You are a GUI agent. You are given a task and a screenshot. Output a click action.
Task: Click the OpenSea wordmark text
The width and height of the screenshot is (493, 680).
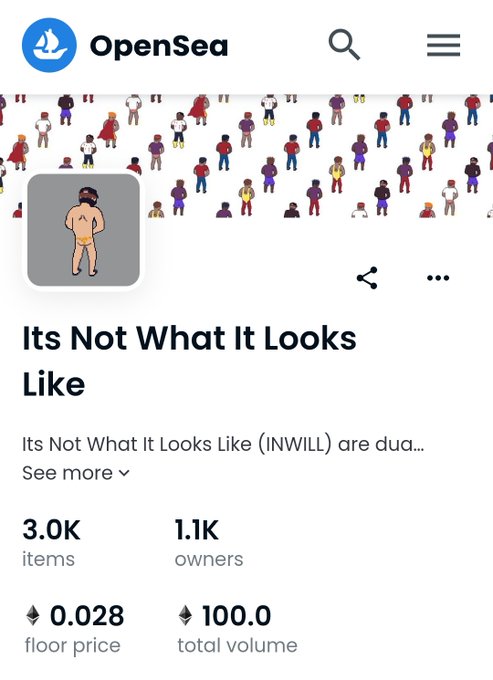pyautogui.click(x=159, y=46)
